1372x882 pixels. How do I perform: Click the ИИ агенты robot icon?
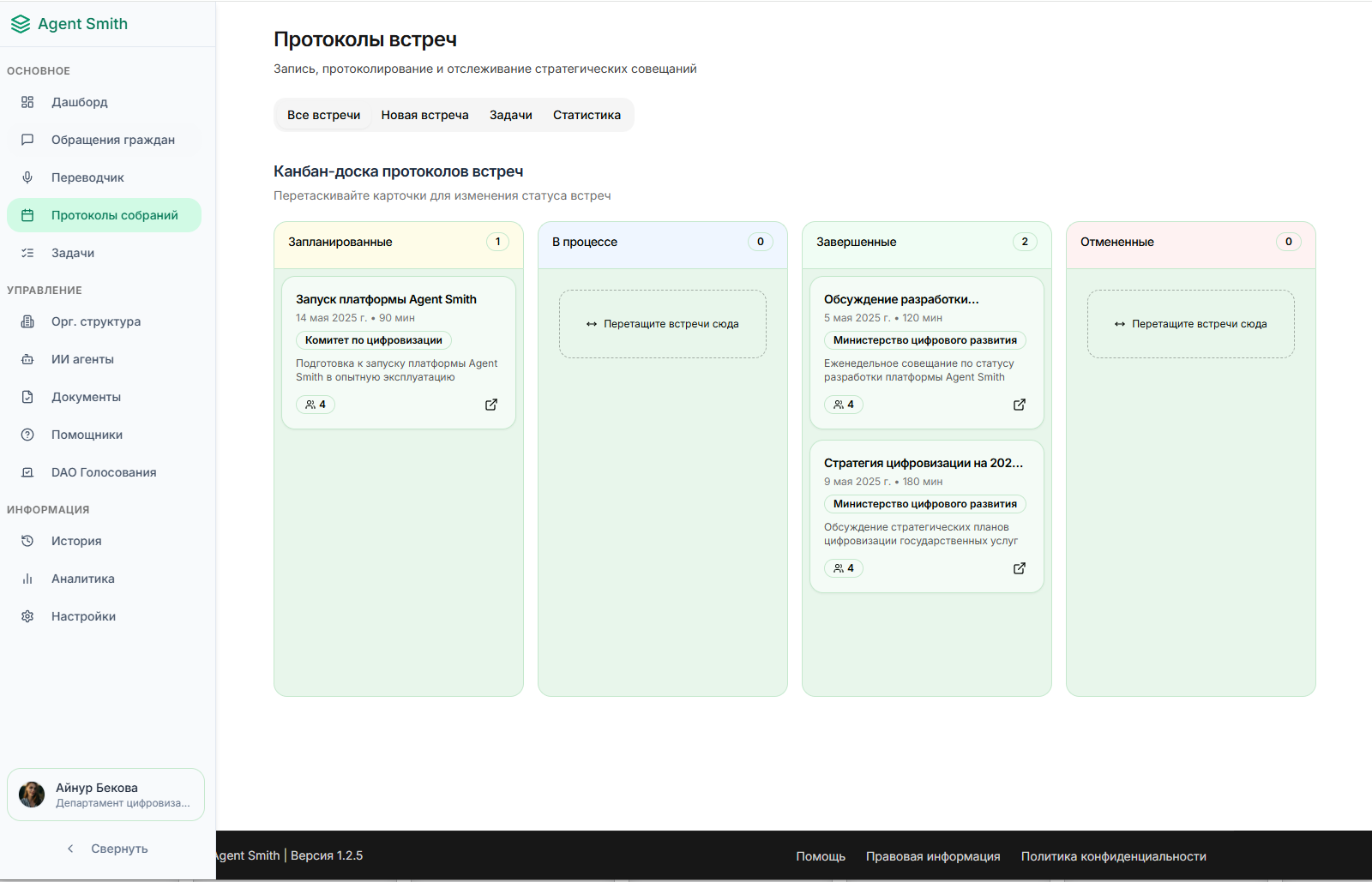pyautogui.click(x=27, y=359)
